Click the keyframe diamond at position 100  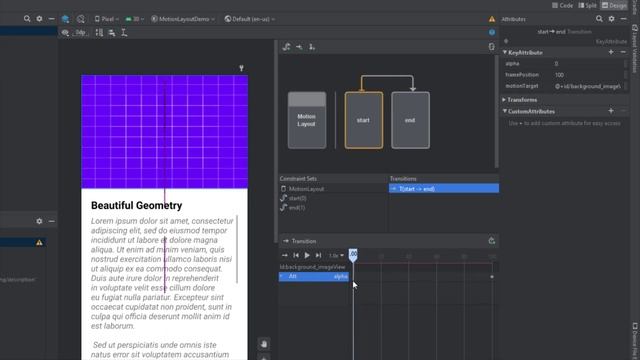(x=492, y=277)
